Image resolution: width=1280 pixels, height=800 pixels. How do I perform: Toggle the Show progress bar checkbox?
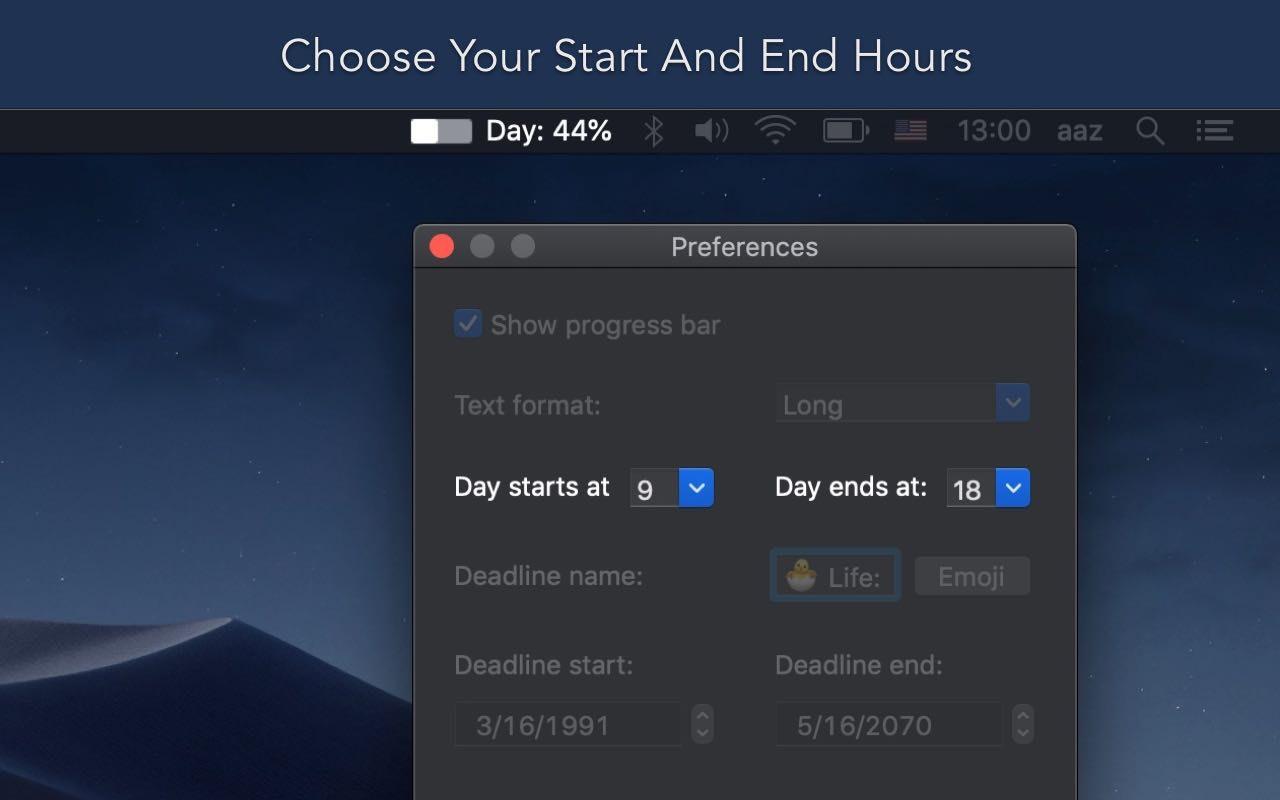click(x=468, y=324)
